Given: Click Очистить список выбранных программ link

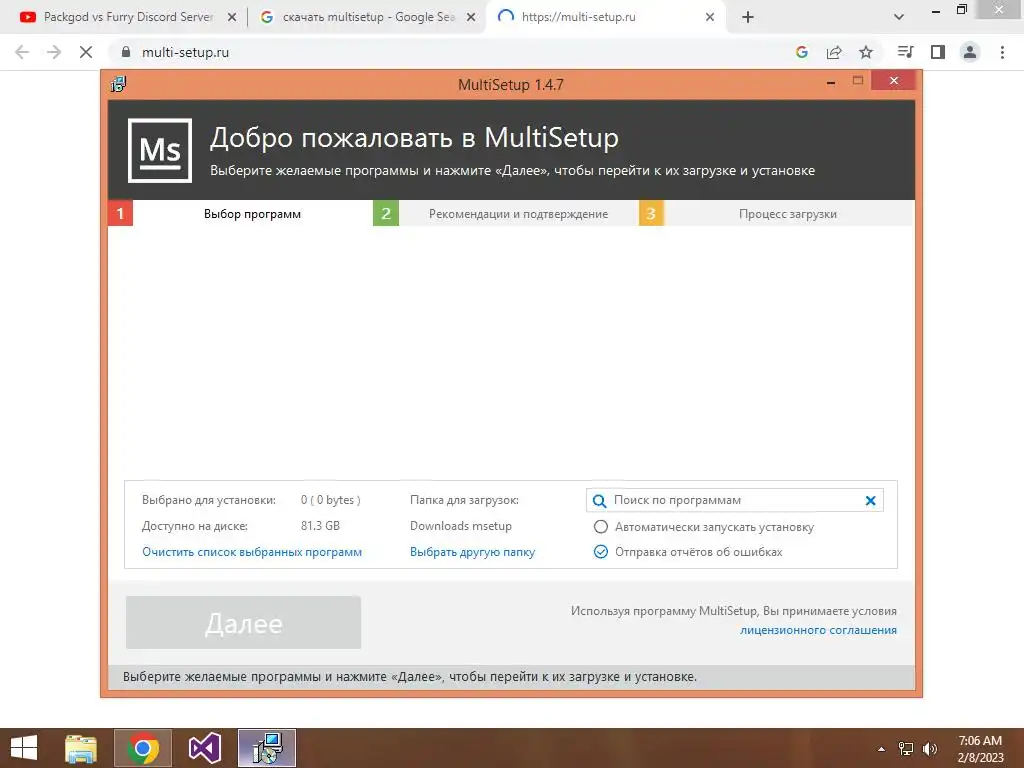Looking at the screenshot, I should coord(252,552).
